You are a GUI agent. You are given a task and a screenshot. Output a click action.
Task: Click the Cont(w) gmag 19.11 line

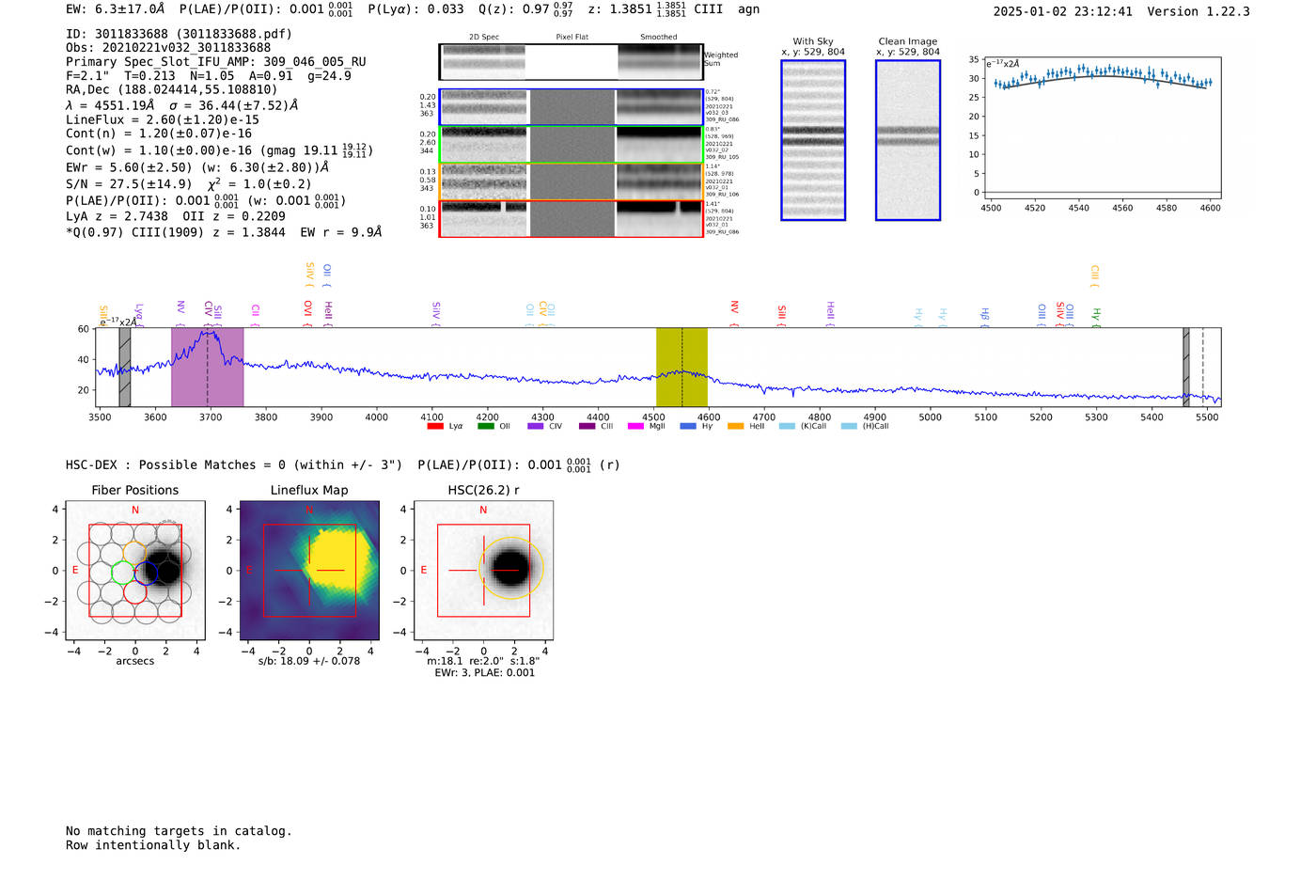pos(220,150)
